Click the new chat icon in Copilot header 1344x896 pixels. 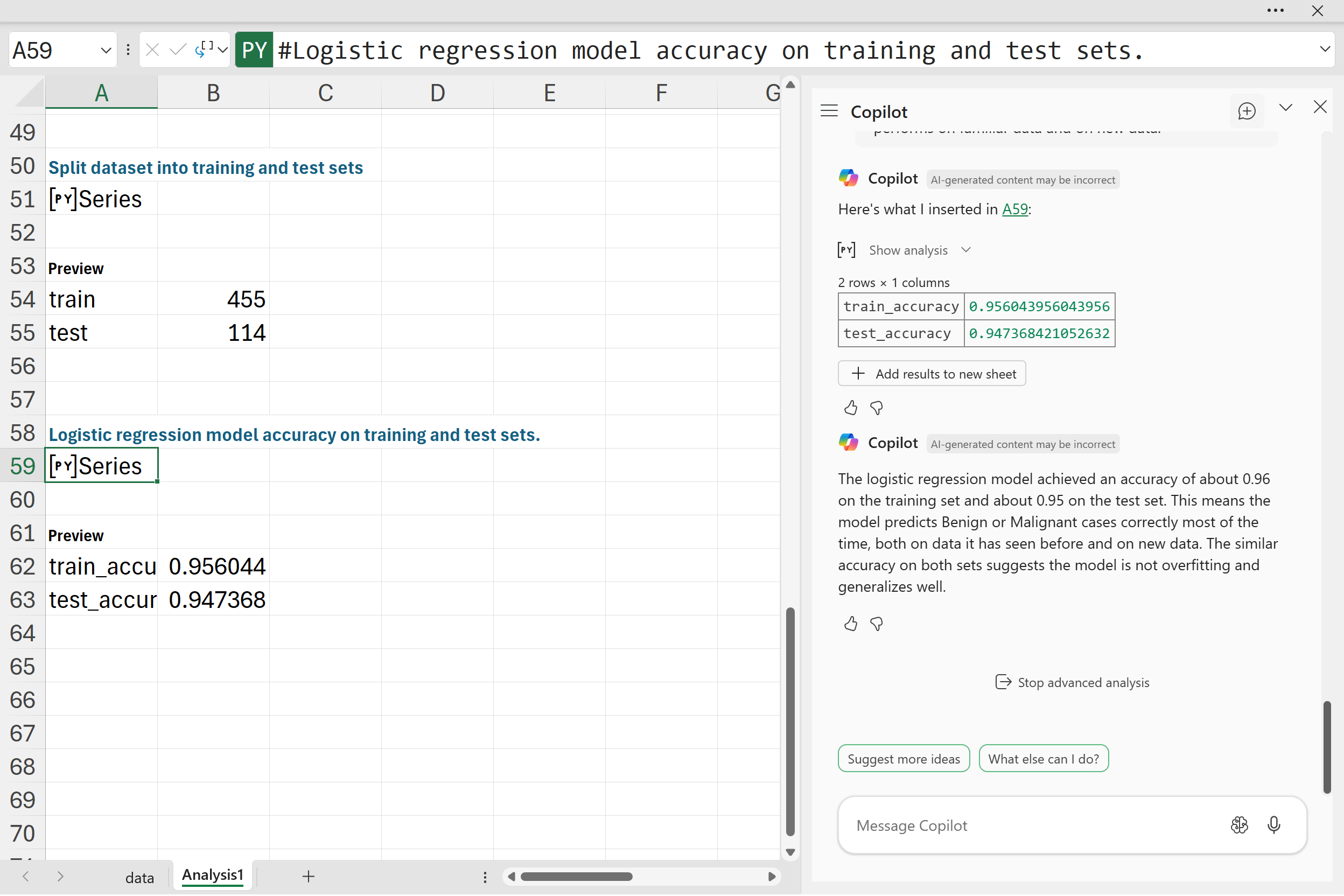(1247, 111)
